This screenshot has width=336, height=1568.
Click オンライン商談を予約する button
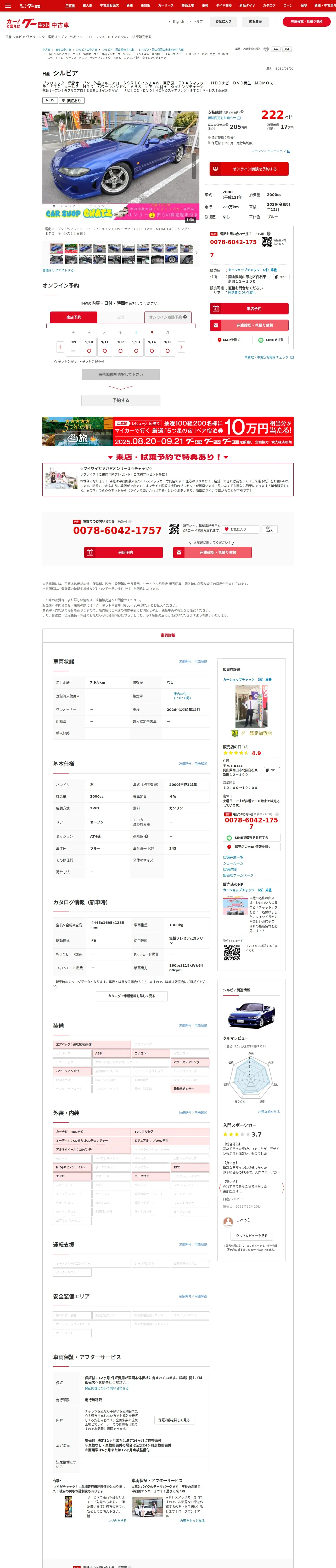pyautogui.click(x=249, y=169)
